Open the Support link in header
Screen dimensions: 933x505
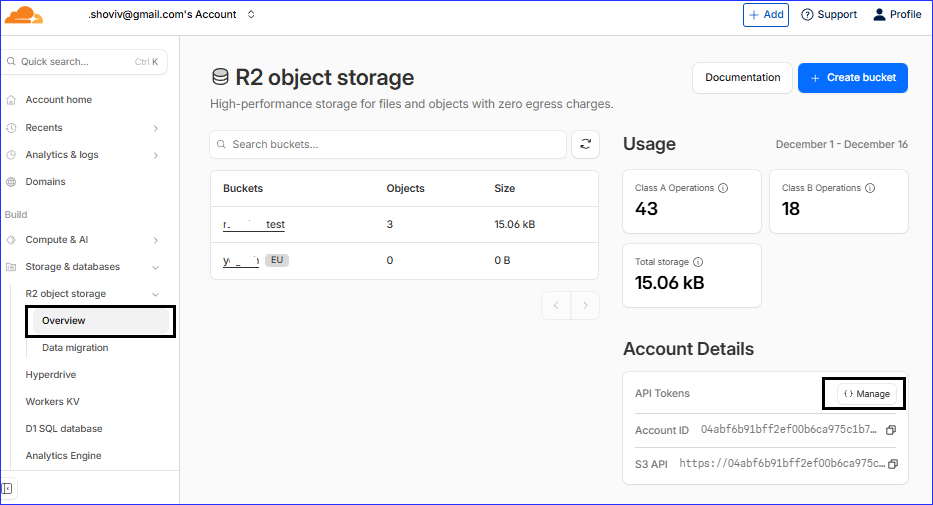pyautogui.click(x=829, y=15)
